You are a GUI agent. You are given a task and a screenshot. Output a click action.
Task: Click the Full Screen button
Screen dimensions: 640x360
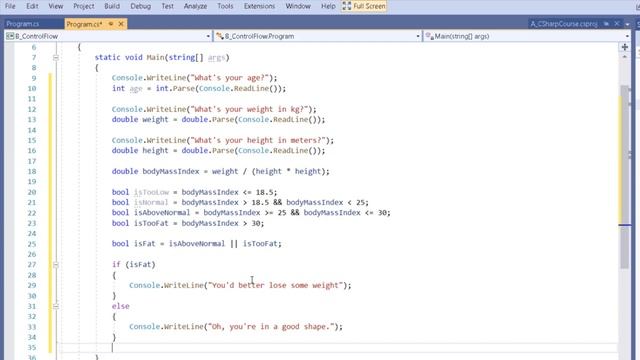pyautogui.click(x=364, y=6)
